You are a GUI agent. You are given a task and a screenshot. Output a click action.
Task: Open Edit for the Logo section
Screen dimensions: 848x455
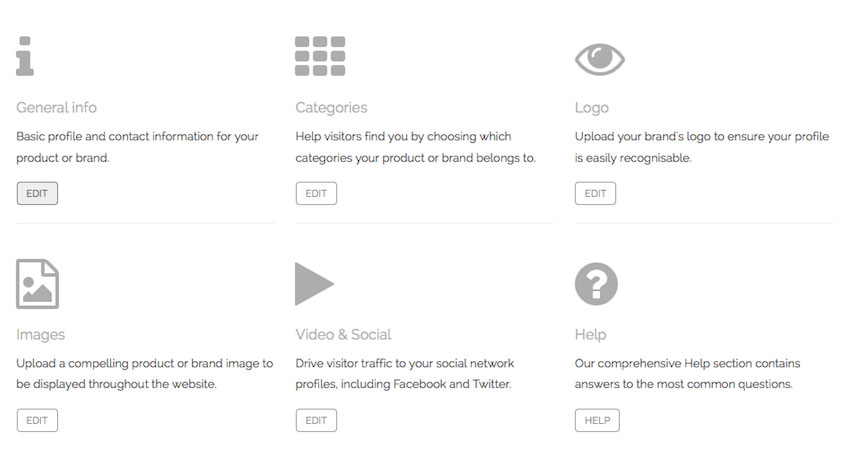(x=595, y=193)
